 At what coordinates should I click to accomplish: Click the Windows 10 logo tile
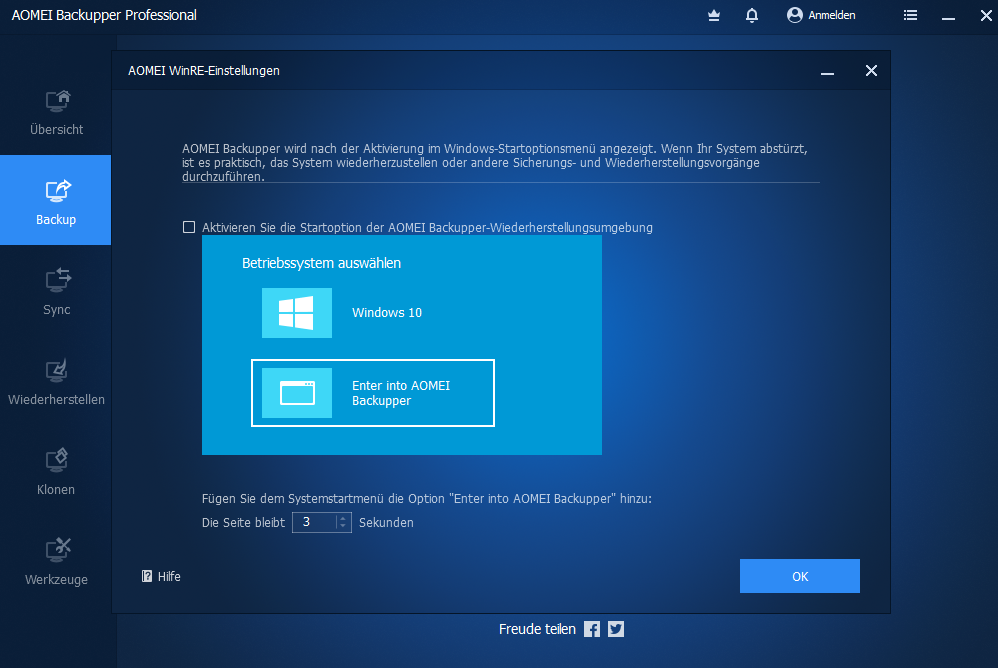pos(297,313)
